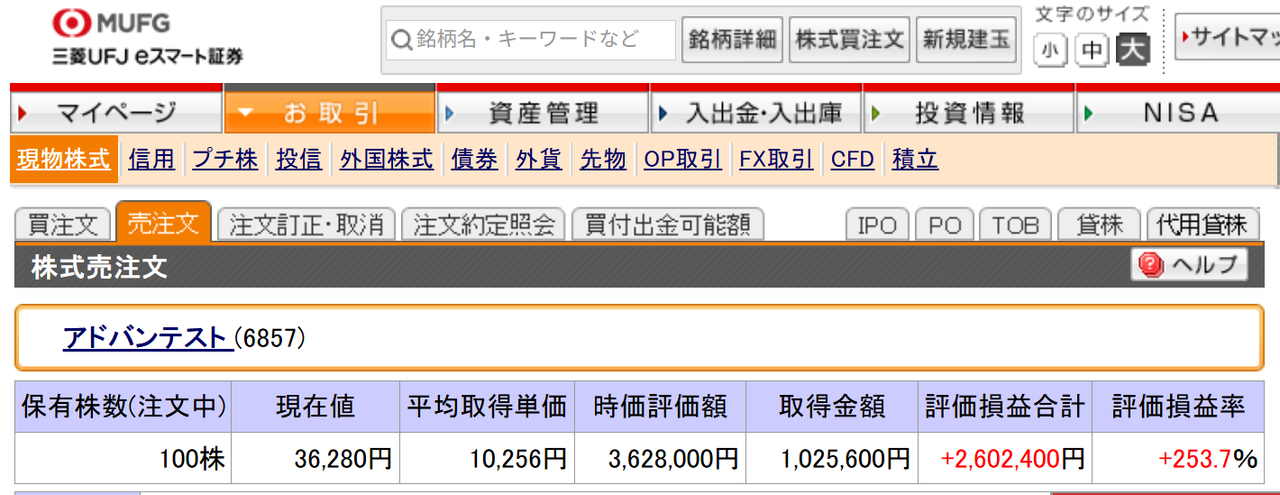Image resolution: width=1280 pixels, height=495 pixels.
Task: Click the search magnifier icon
Action: pos(401,40)
